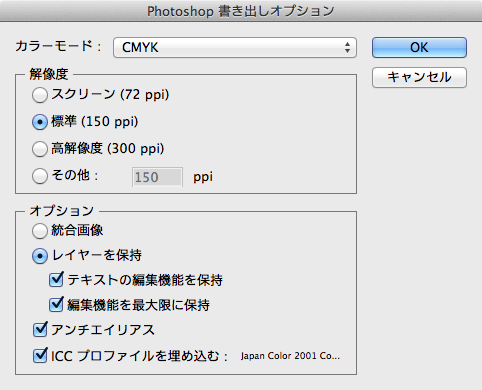Open the カラーモード CMYK dropdown

235,48
